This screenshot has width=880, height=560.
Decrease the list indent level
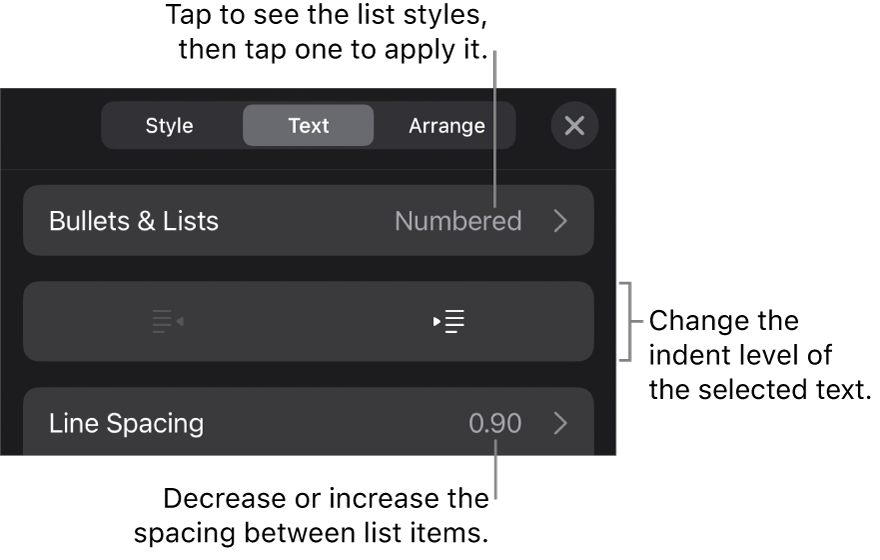pyautogui.click(x=167, y=322)
